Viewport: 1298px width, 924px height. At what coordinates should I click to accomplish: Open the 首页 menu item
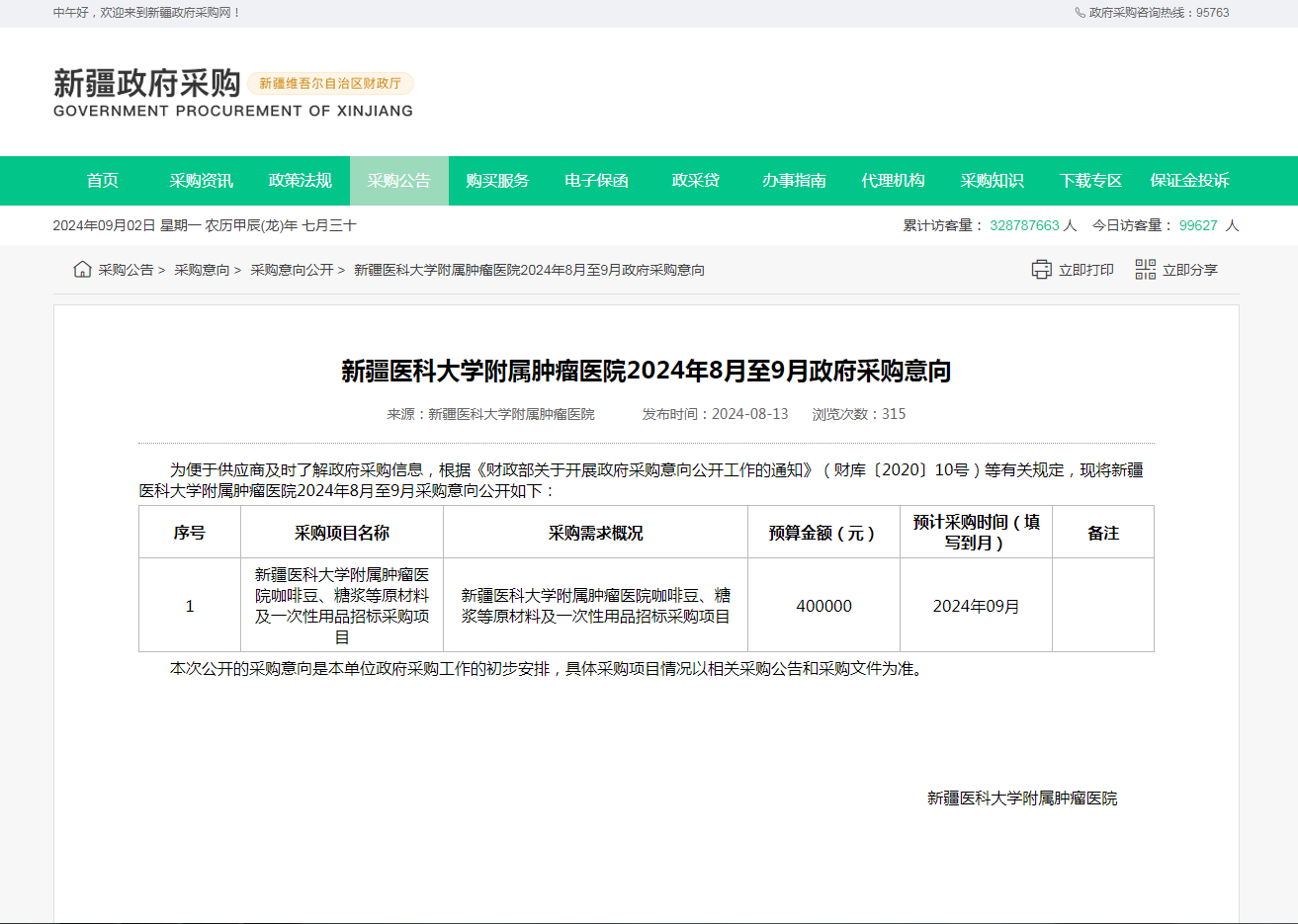click(103, 181)
